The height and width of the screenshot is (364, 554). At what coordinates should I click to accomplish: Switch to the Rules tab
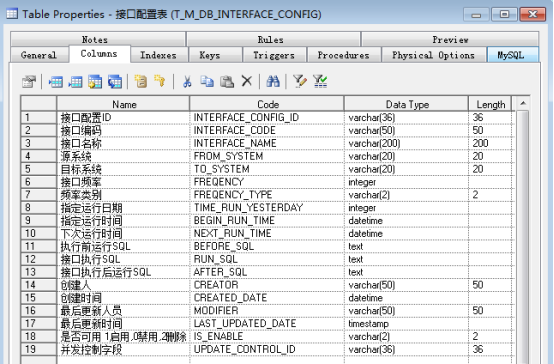(273, 39)
